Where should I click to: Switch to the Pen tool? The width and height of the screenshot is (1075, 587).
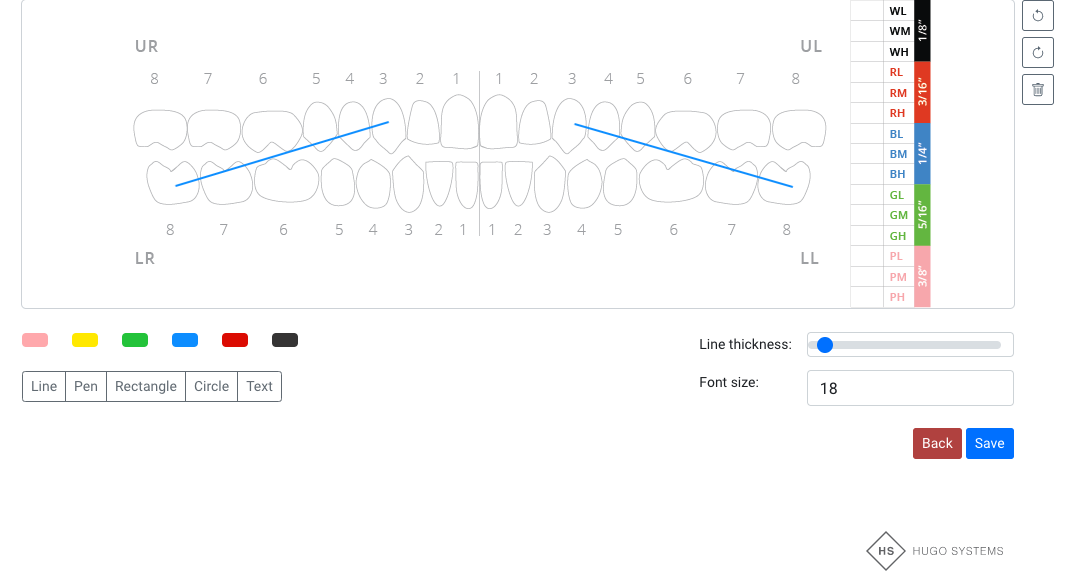[86, 386]
